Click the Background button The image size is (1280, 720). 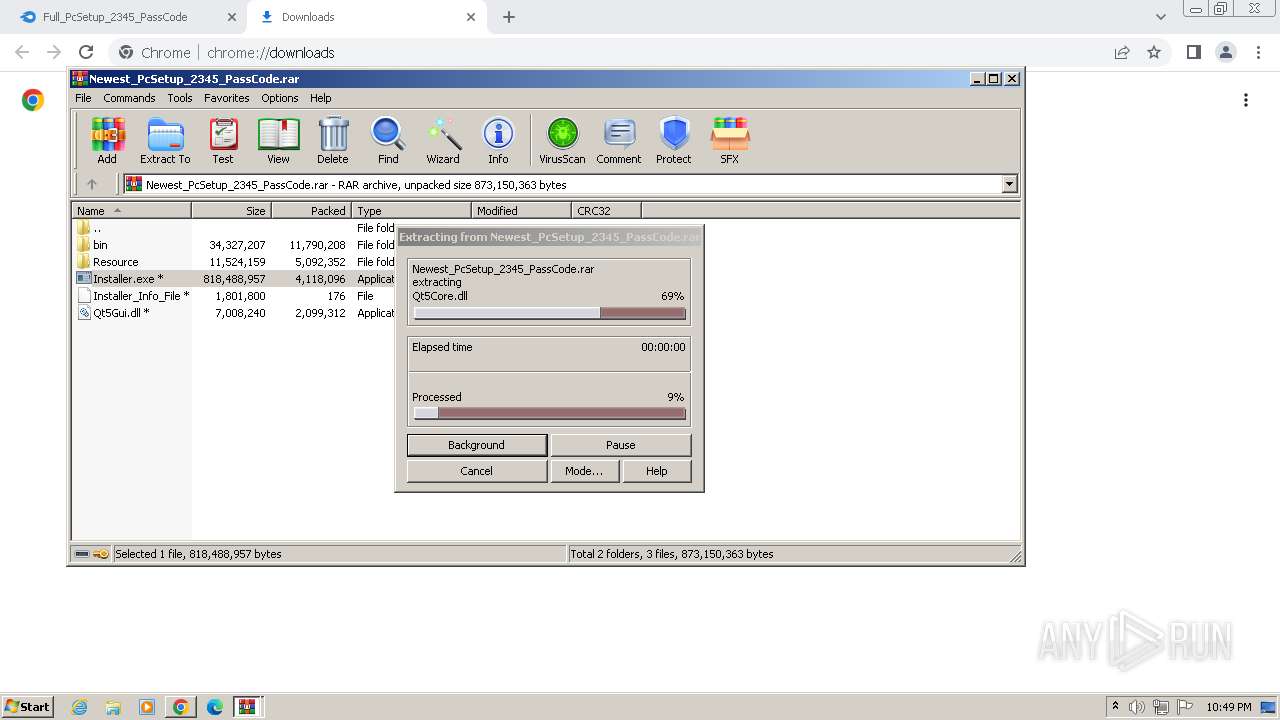pyautogui.click(x=477, y=445)
